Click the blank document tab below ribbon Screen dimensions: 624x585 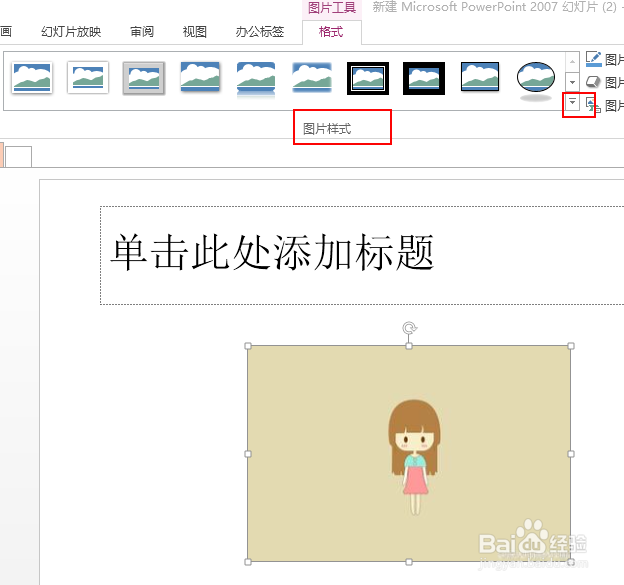[18, 156]
